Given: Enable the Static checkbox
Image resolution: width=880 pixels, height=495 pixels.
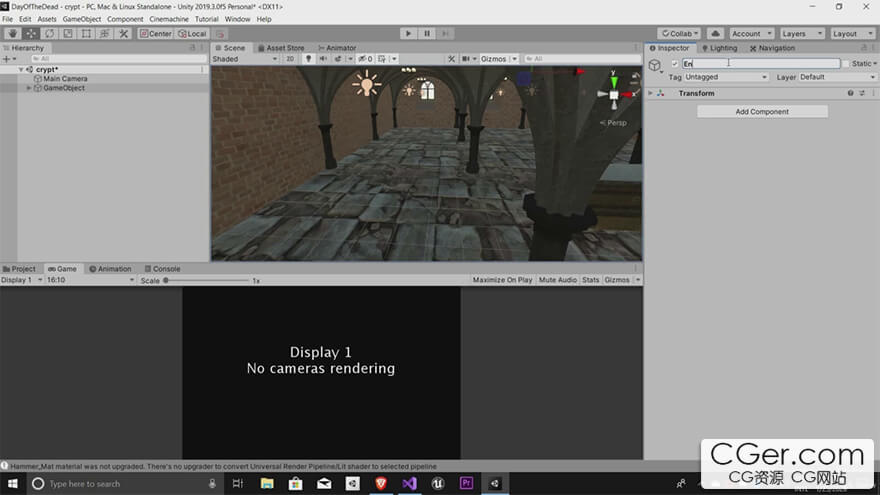Looking at the screenshot, I should tap(845, 64).
